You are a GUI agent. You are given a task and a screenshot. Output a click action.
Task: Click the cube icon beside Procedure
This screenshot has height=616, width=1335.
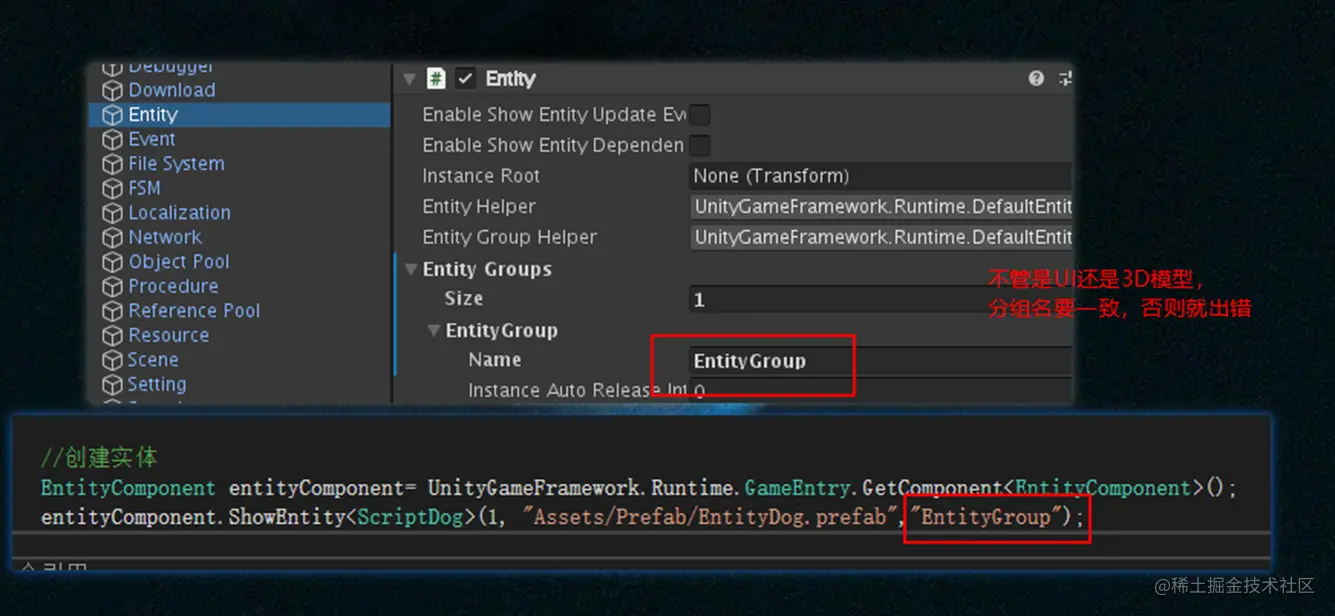[x=113, y=287]
